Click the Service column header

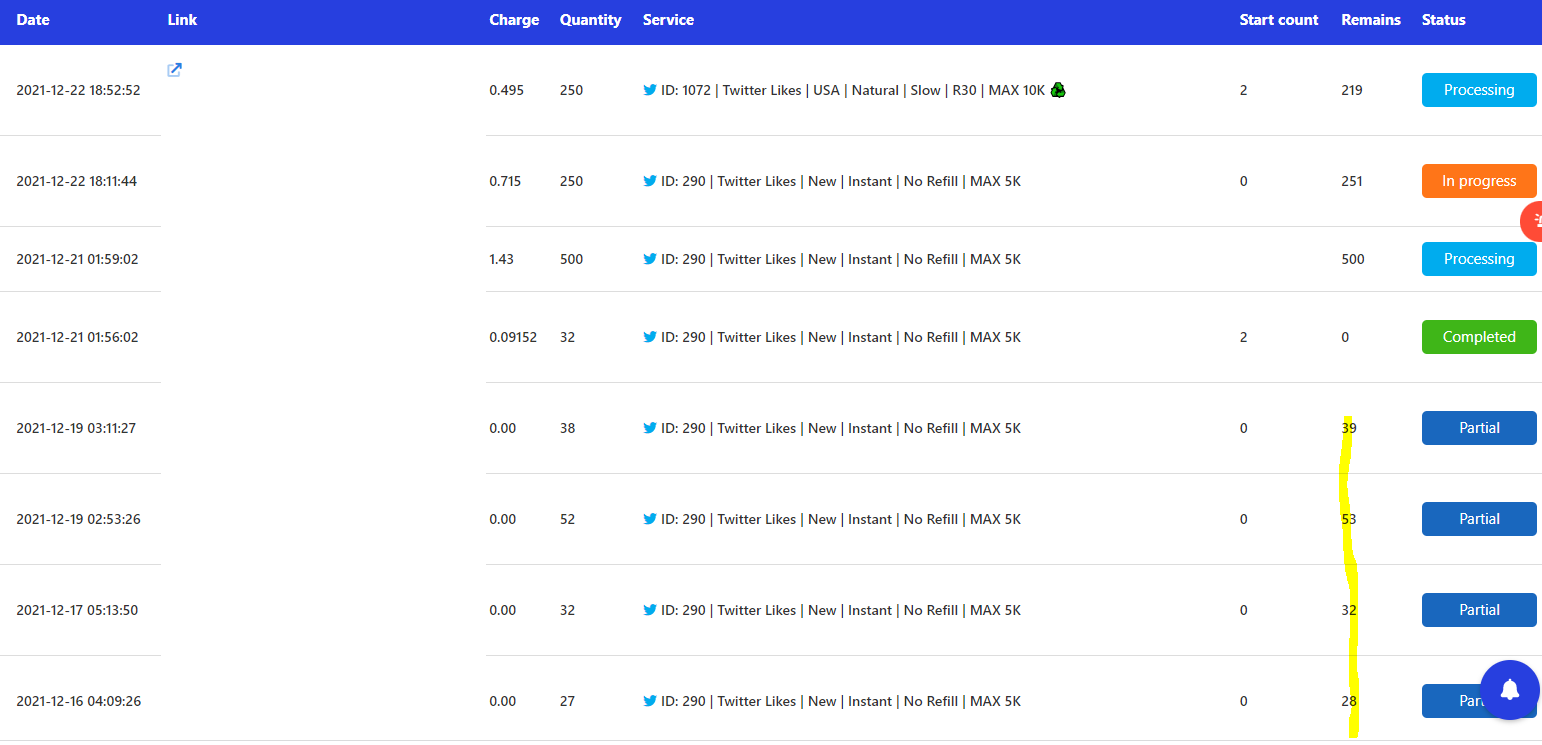(x=668, y=20)
